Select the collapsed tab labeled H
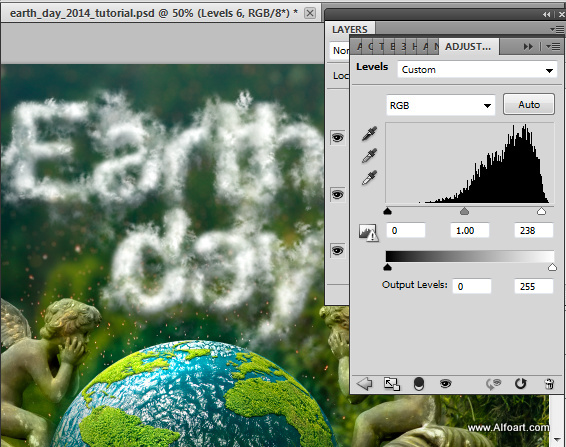 click(414, 47)
